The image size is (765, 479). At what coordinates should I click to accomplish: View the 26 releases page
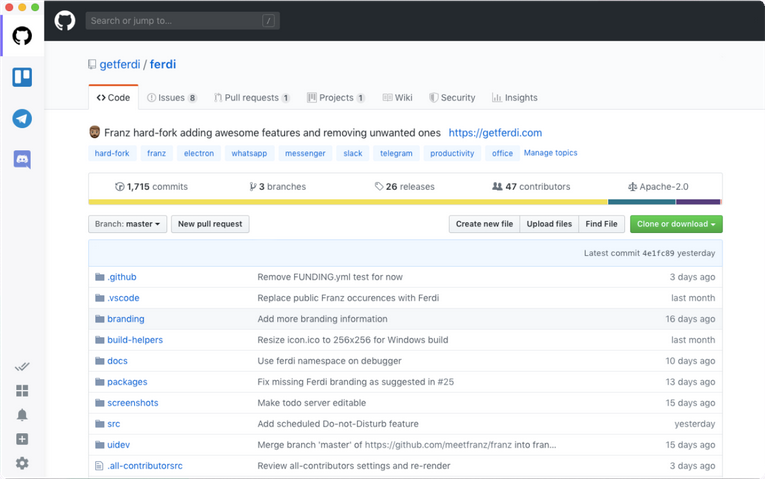click(404, 186)
